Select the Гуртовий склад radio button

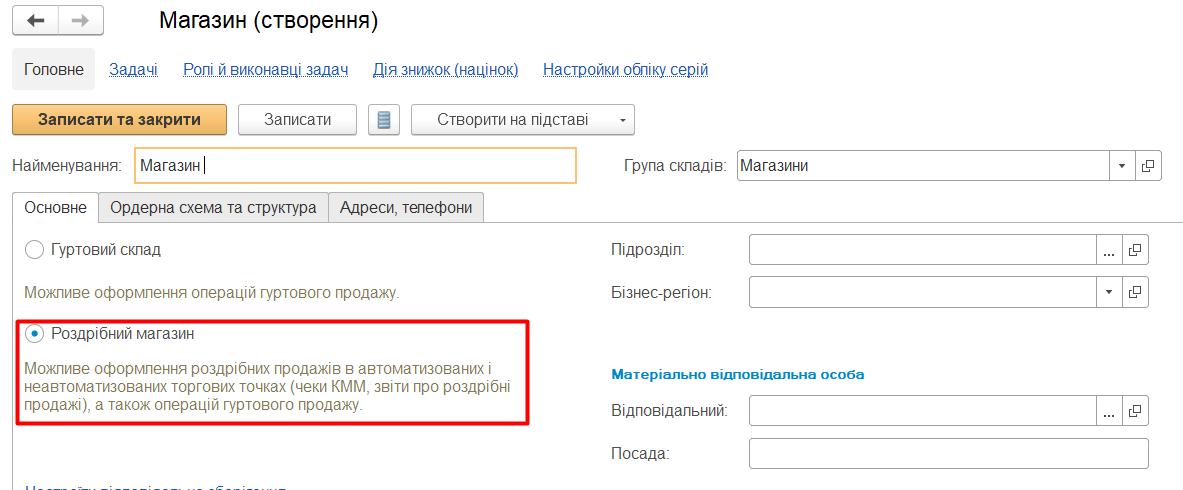pyautogui.click(x=34, y=250)
